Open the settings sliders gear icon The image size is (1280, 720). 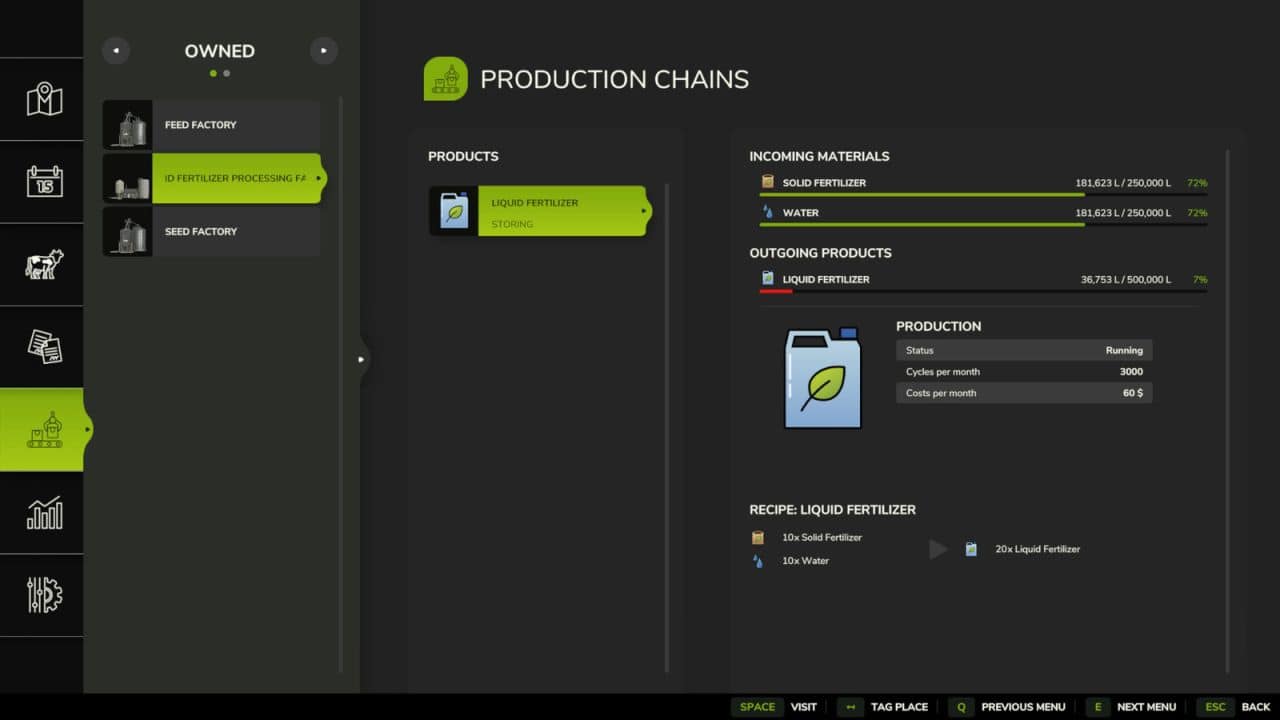[x=44, y=595]
